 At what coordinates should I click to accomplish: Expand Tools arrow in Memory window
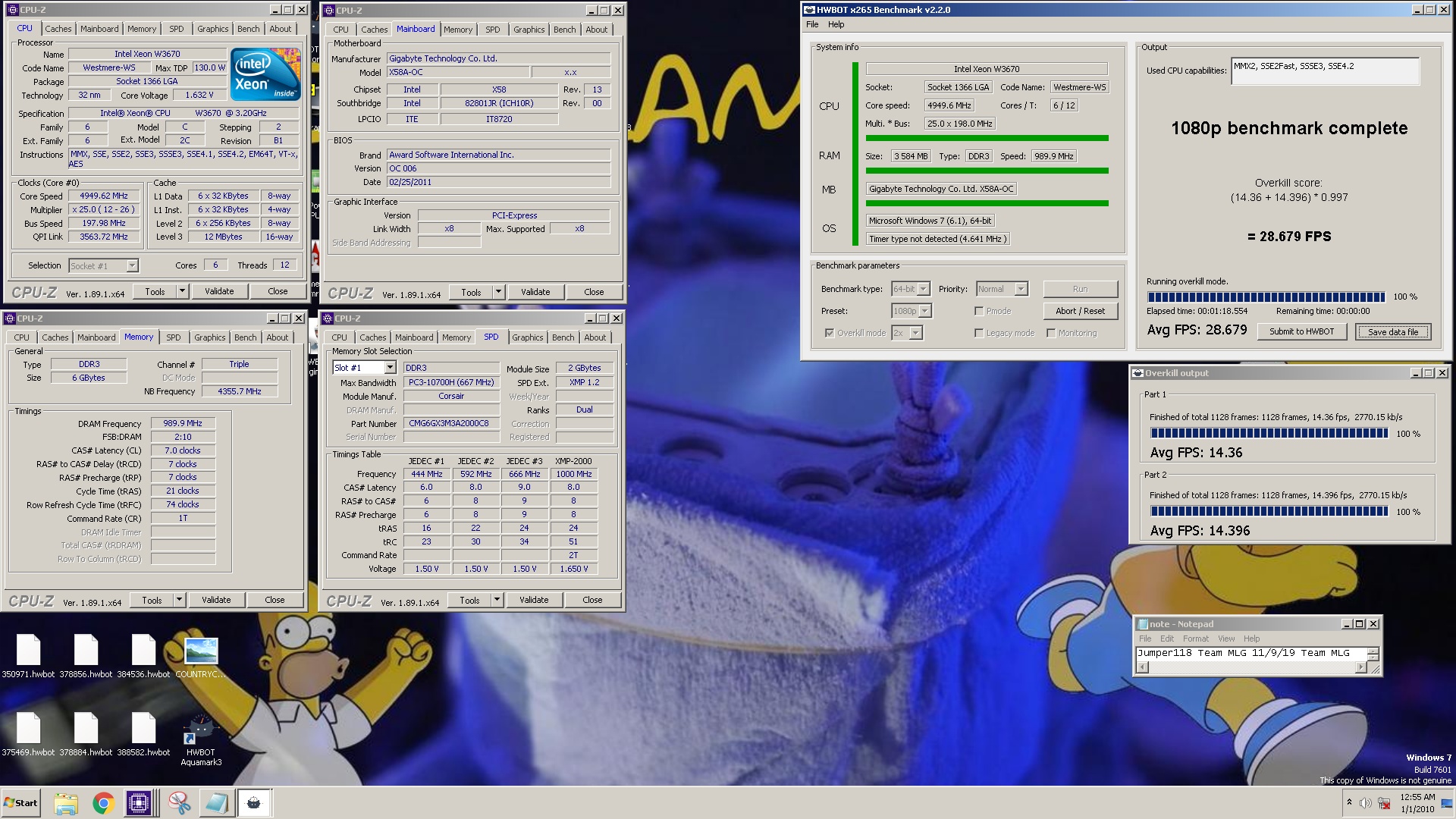coord(179,600)
